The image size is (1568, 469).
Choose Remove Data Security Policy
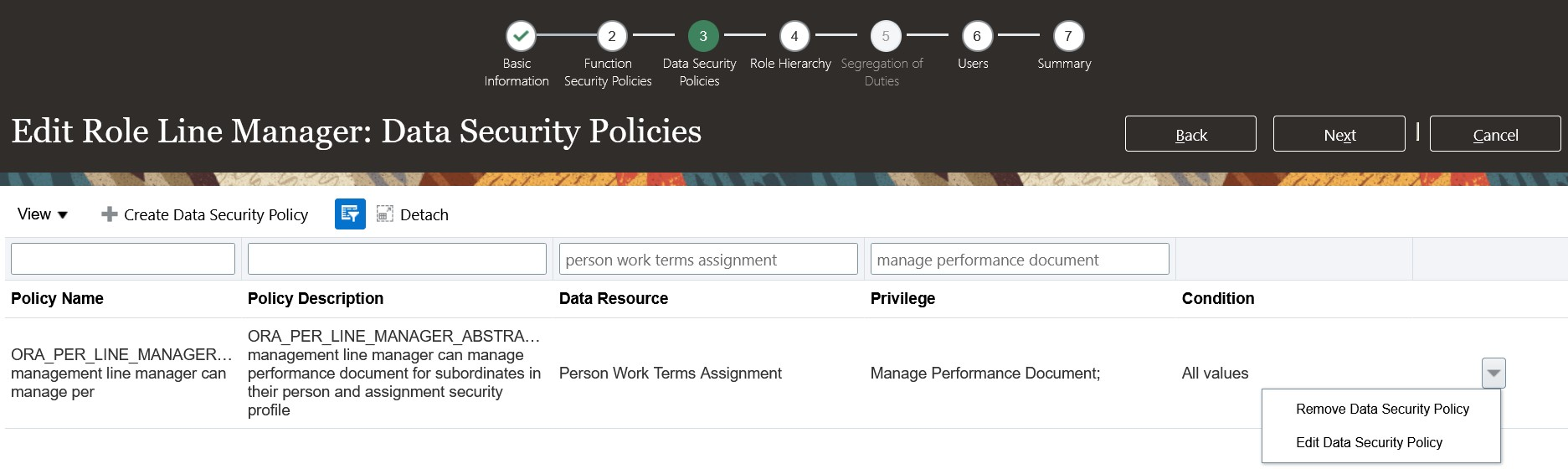pyautogui.click(x=1382, y=409)
